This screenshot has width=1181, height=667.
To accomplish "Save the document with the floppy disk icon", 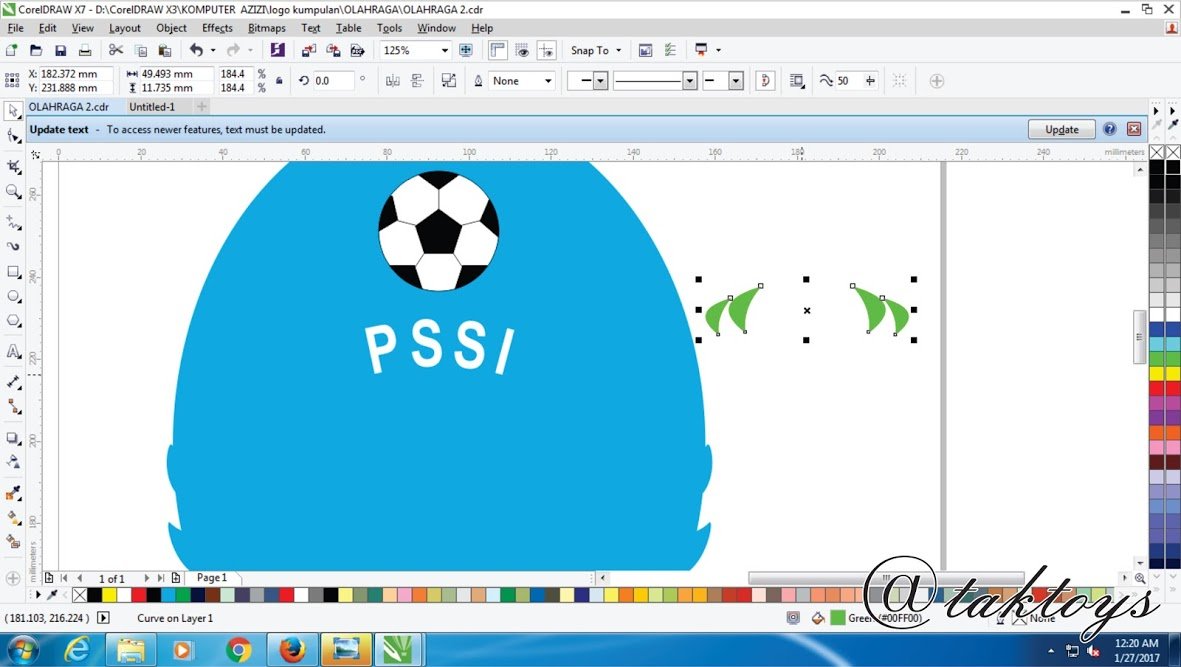I will (60, 50).
